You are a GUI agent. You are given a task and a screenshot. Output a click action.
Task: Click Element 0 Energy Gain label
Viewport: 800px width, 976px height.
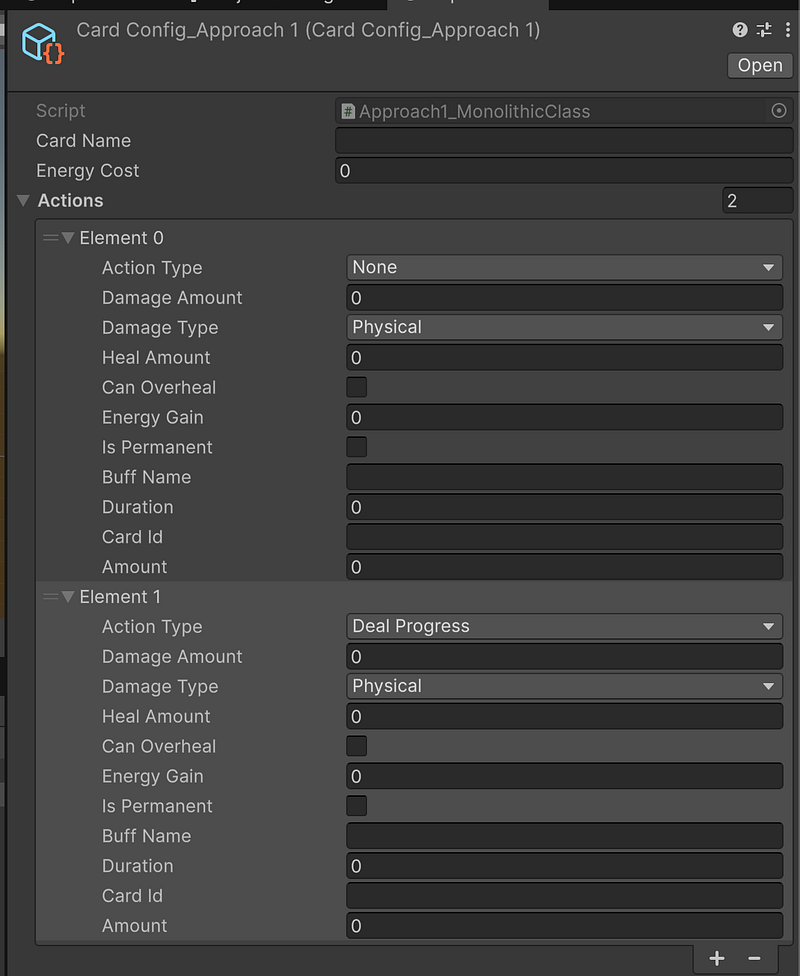153,418
